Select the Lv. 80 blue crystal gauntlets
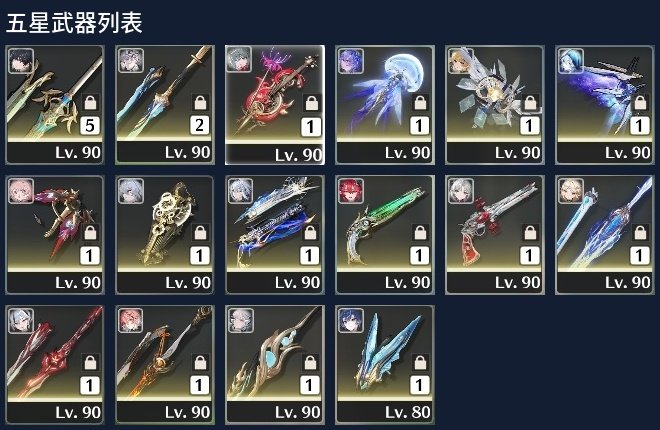 pyautogui.click(x=385, y=365)
